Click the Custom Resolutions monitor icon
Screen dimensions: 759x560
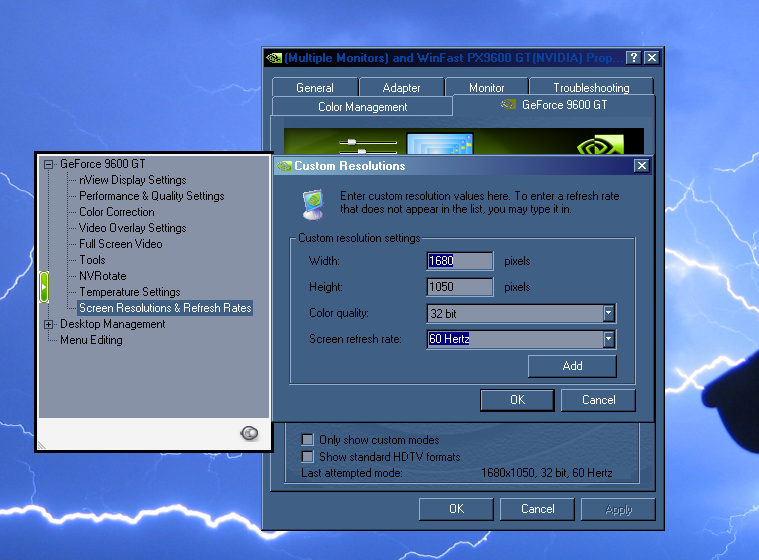(313, 203)
